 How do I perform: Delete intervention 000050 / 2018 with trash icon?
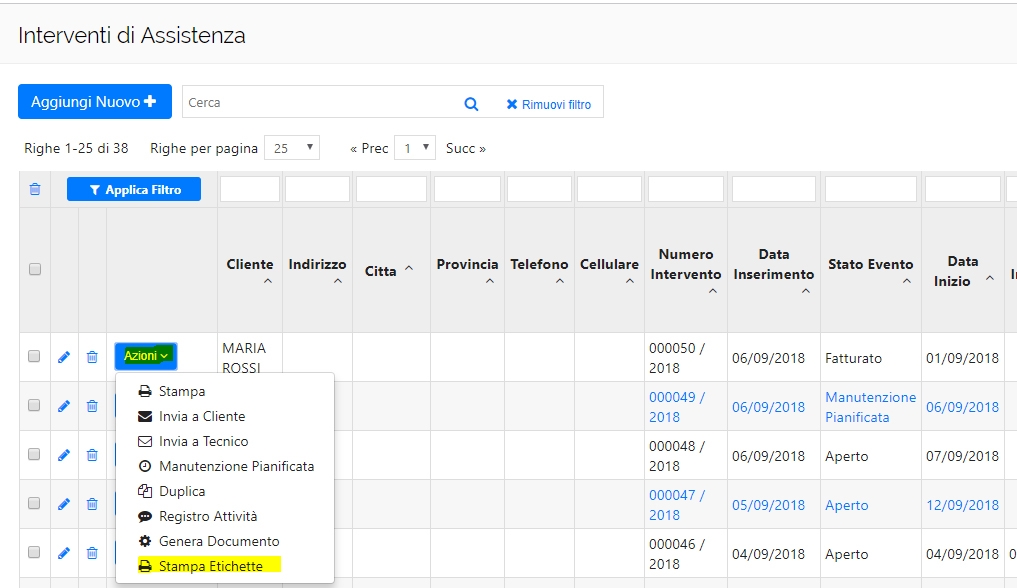coord(92,357)
